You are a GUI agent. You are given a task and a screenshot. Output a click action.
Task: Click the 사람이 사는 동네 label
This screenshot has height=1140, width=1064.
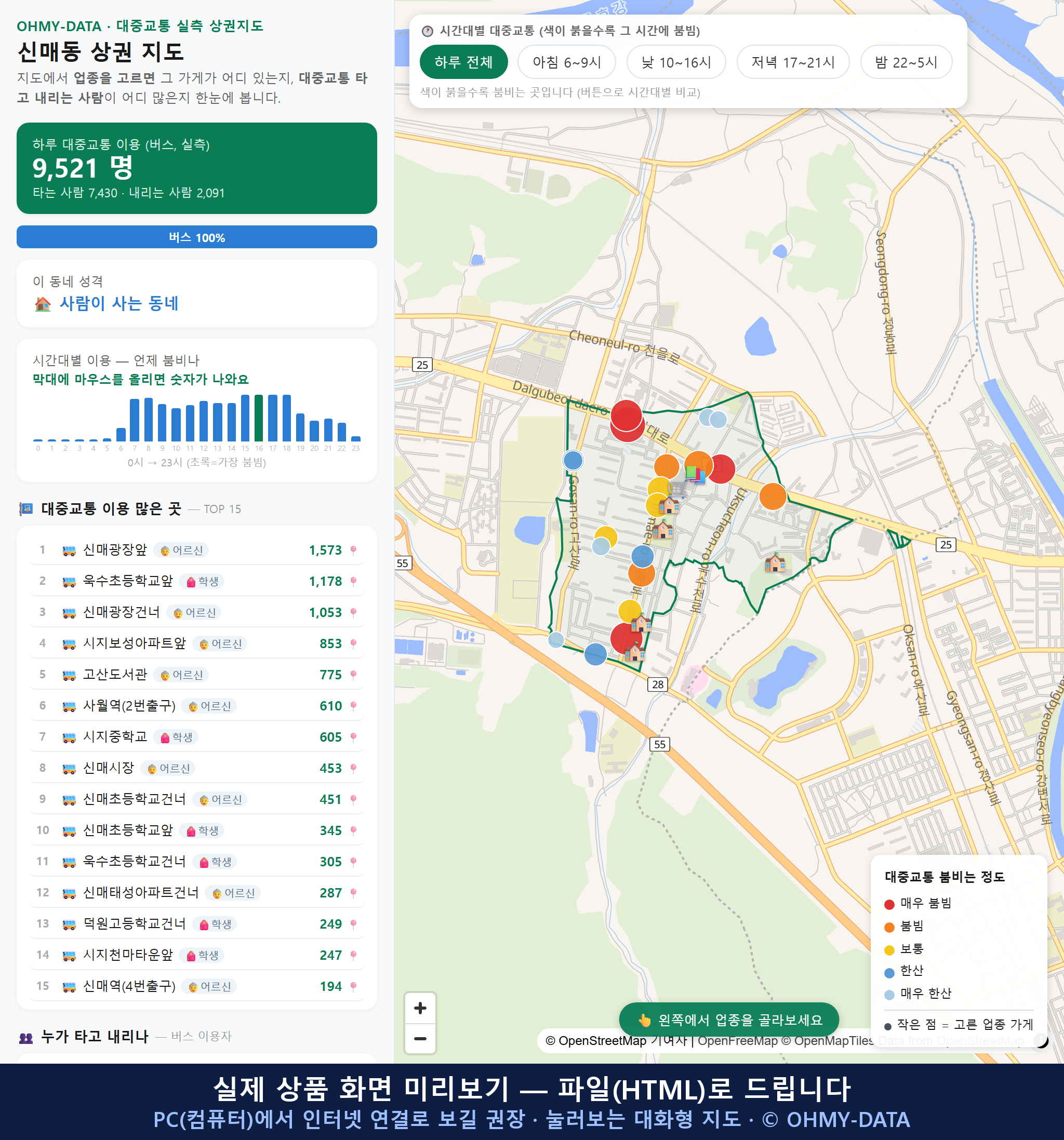pyautogui.click(x=119, y=303)
